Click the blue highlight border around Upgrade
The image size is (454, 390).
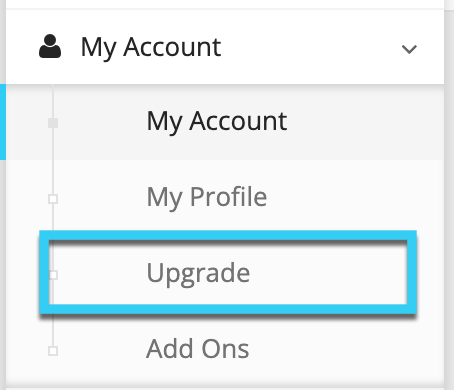coord(228,235)
